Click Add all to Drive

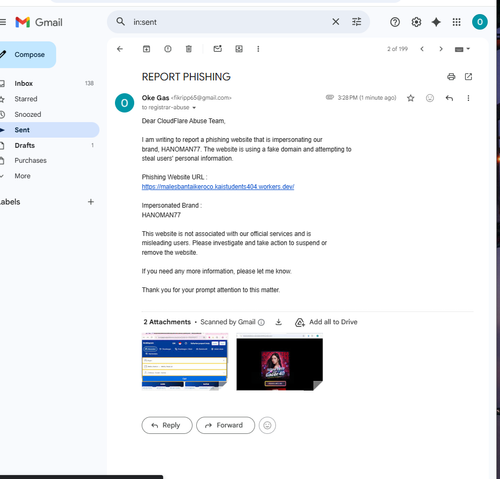(x=326, y=322)
